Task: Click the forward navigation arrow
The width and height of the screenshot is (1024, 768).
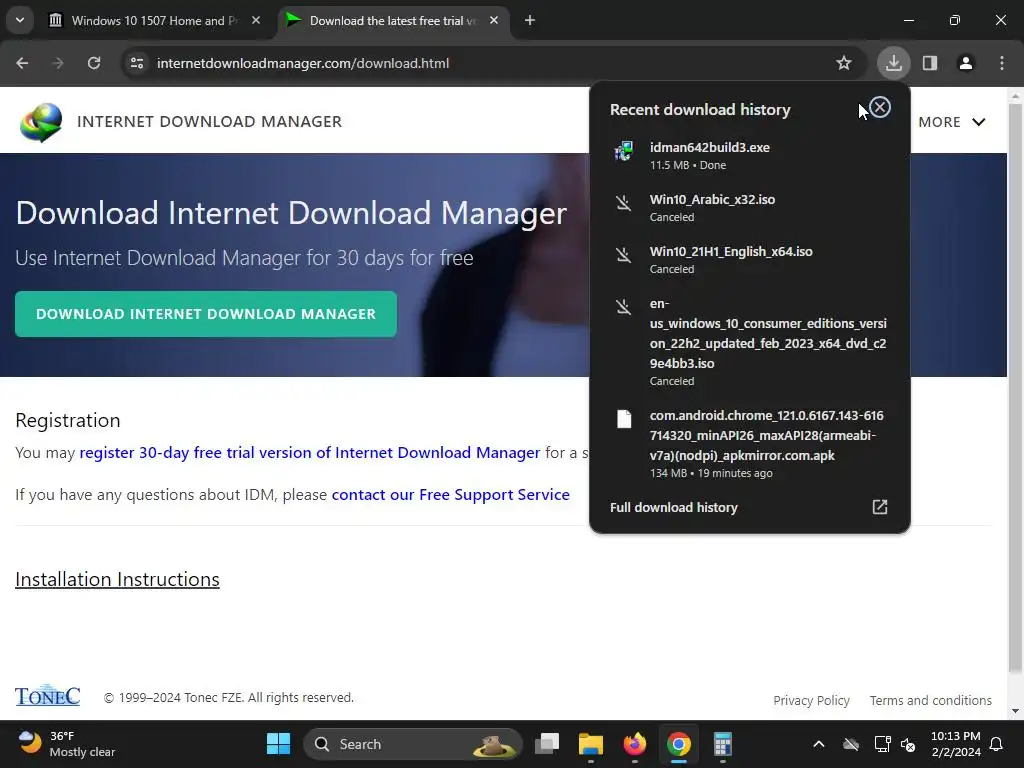Action: coord(58,63)
